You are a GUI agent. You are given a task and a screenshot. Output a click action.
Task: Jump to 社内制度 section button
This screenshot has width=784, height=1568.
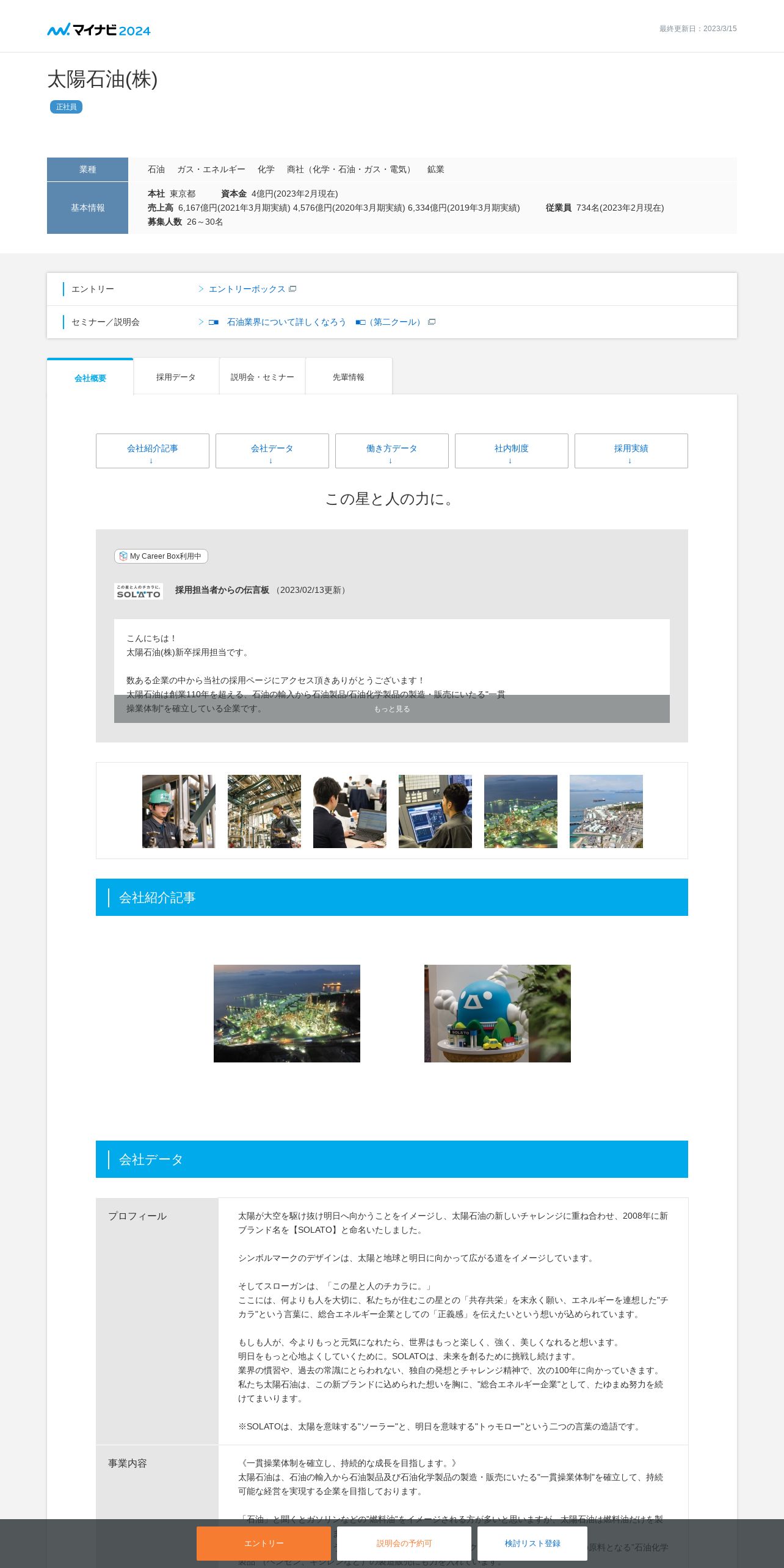tap(512, 451)
